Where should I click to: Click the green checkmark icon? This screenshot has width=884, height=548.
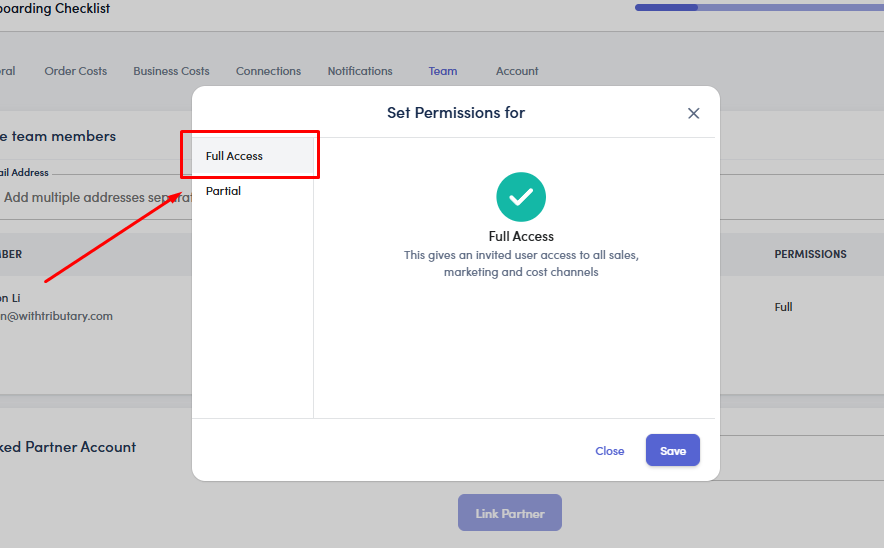click(521, 197)
